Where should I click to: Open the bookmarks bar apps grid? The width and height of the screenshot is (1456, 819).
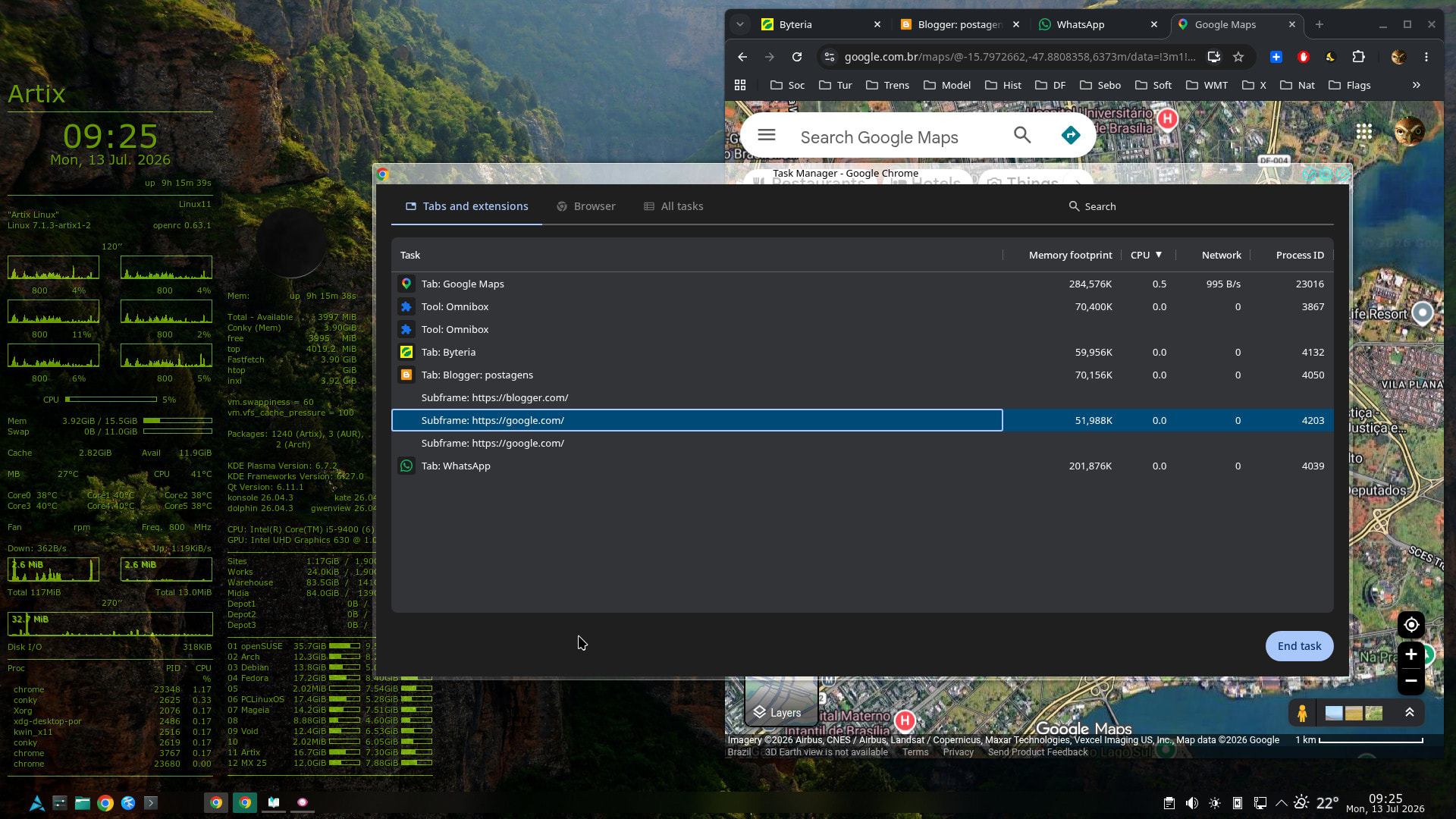[740, 85]
